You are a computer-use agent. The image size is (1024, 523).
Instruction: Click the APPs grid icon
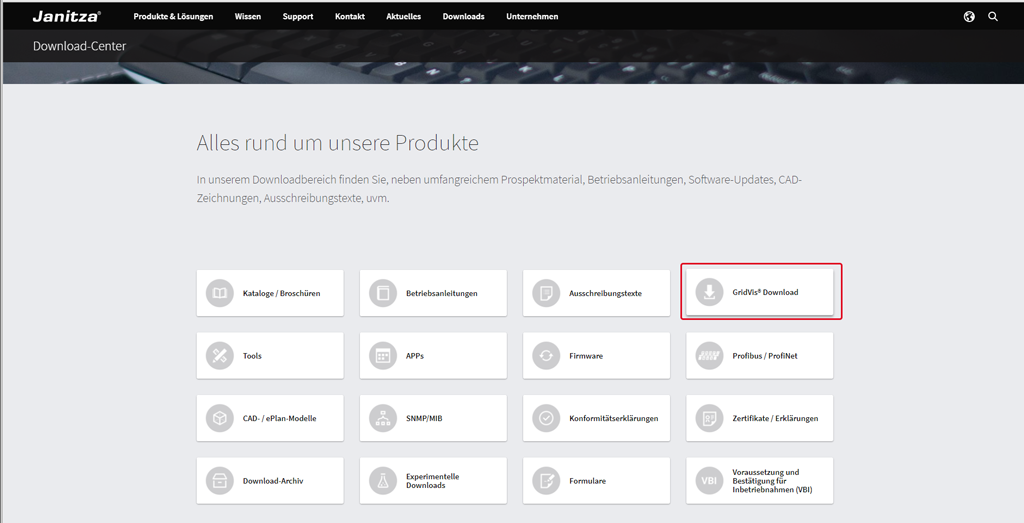383,356
